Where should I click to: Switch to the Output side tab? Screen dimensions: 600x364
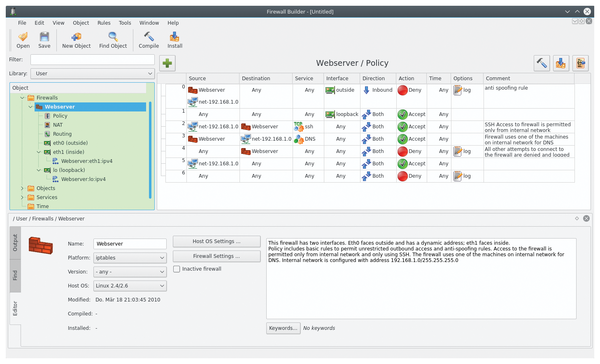click(15, 243)
